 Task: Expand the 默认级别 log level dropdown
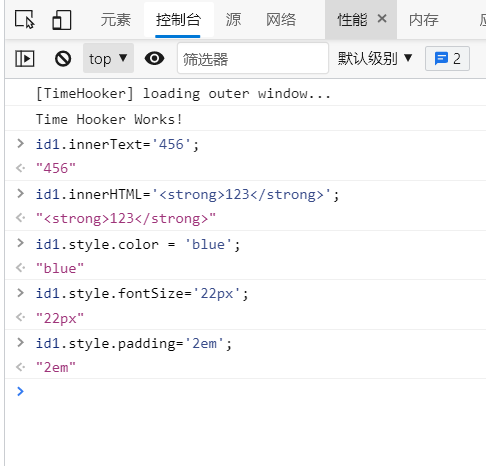pos(375,59)
